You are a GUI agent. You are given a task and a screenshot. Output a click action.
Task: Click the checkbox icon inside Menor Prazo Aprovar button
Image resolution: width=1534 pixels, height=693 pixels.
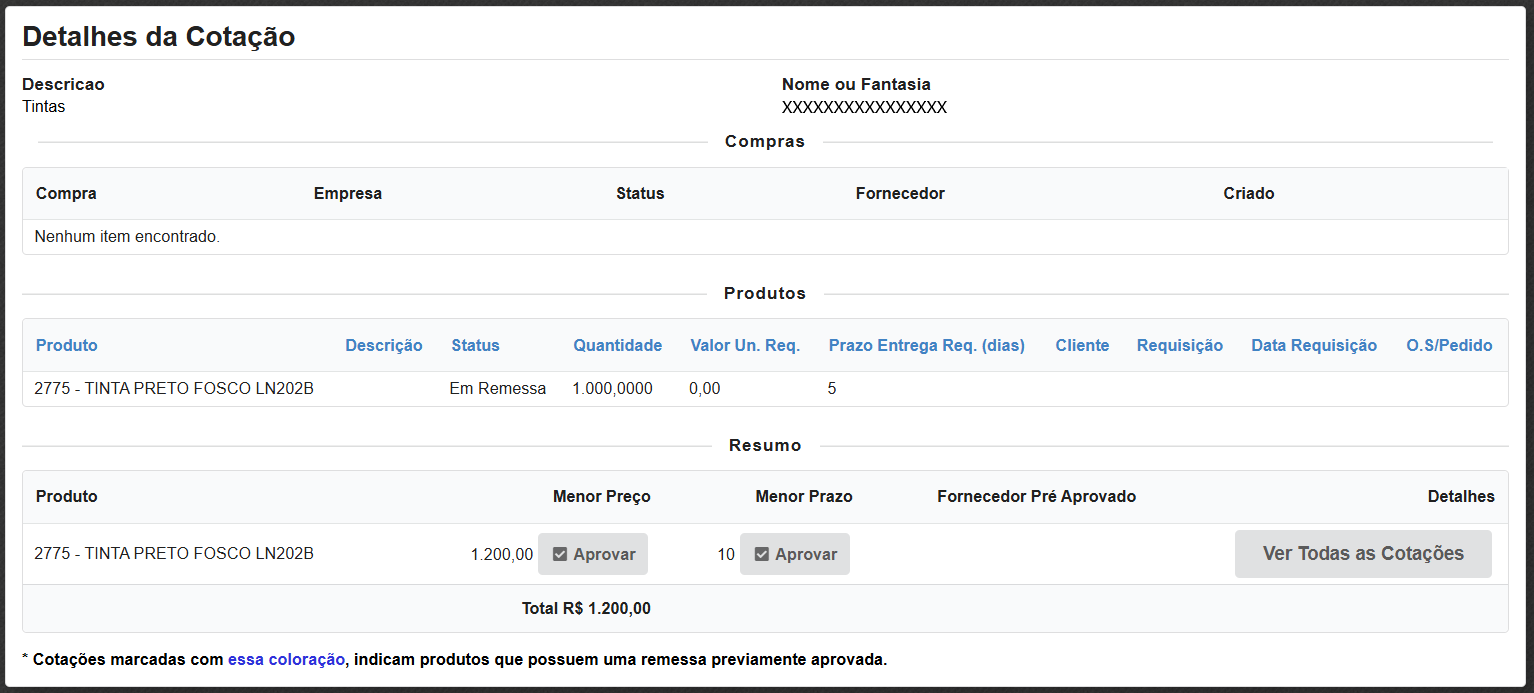pos(763,553)
